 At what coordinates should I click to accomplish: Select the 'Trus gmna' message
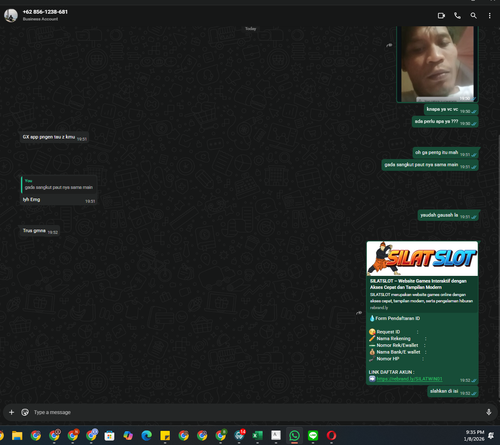click(40, 231)
